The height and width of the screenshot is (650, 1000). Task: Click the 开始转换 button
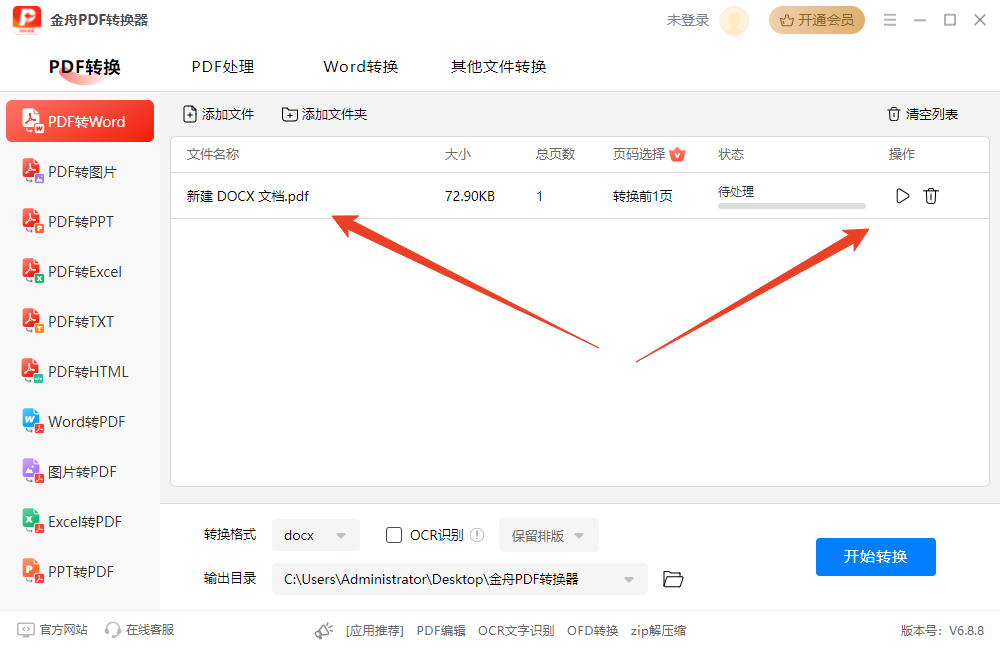pyautogui.click(x=875, y=557)
